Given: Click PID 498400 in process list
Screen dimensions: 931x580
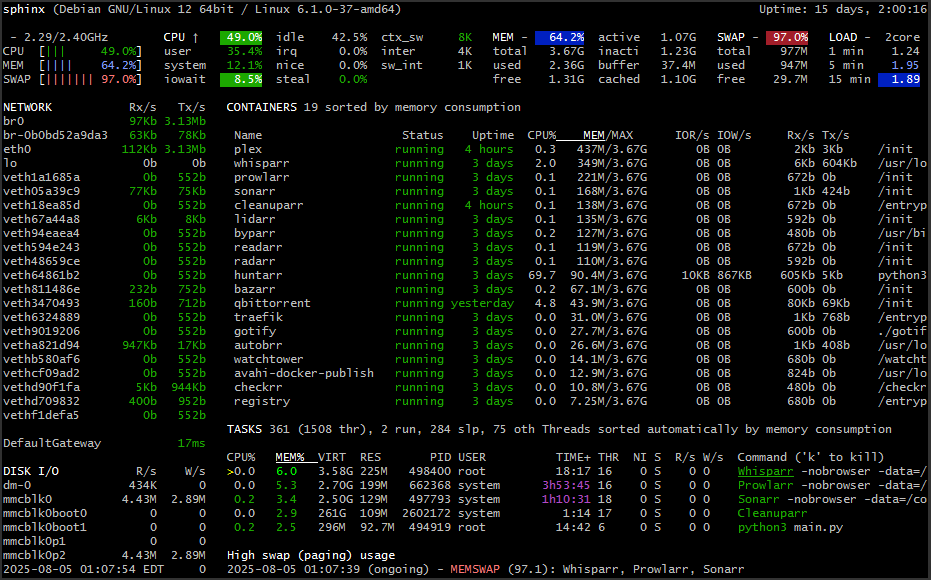Looking at the screenshot, I should 430,471.
